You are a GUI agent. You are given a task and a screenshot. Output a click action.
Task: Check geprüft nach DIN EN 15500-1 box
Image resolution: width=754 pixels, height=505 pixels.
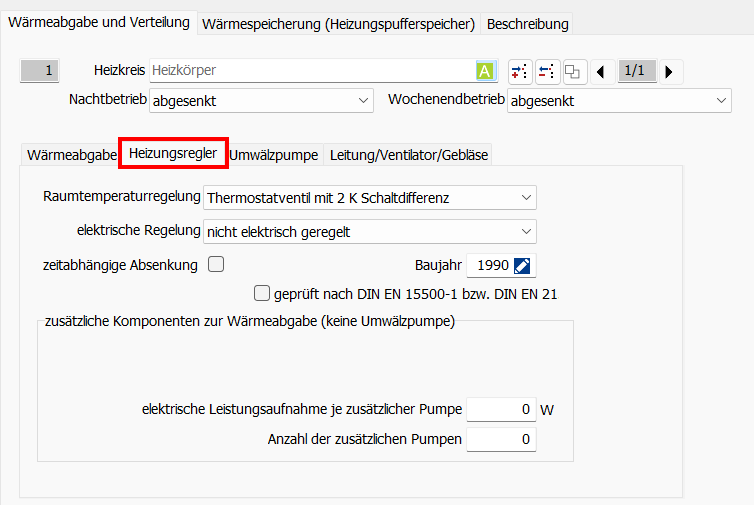[262, 294]
